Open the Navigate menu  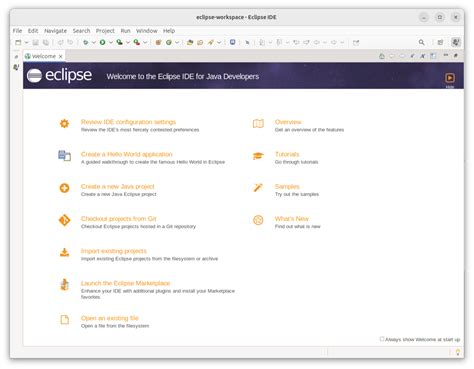[x=55, y=31]
